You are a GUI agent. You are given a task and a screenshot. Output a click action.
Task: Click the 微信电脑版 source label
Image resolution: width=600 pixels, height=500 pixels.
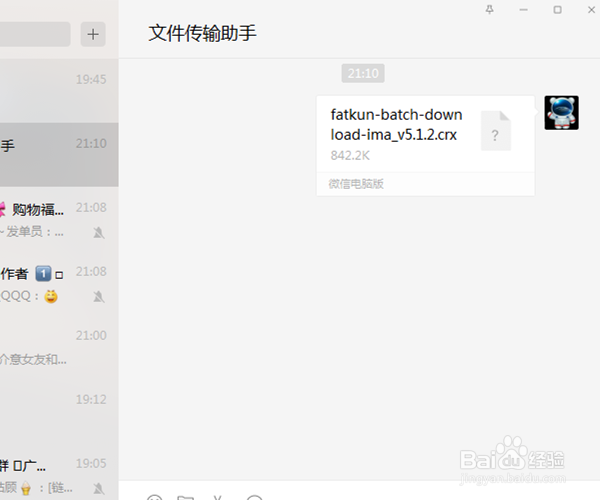point(356,184)
